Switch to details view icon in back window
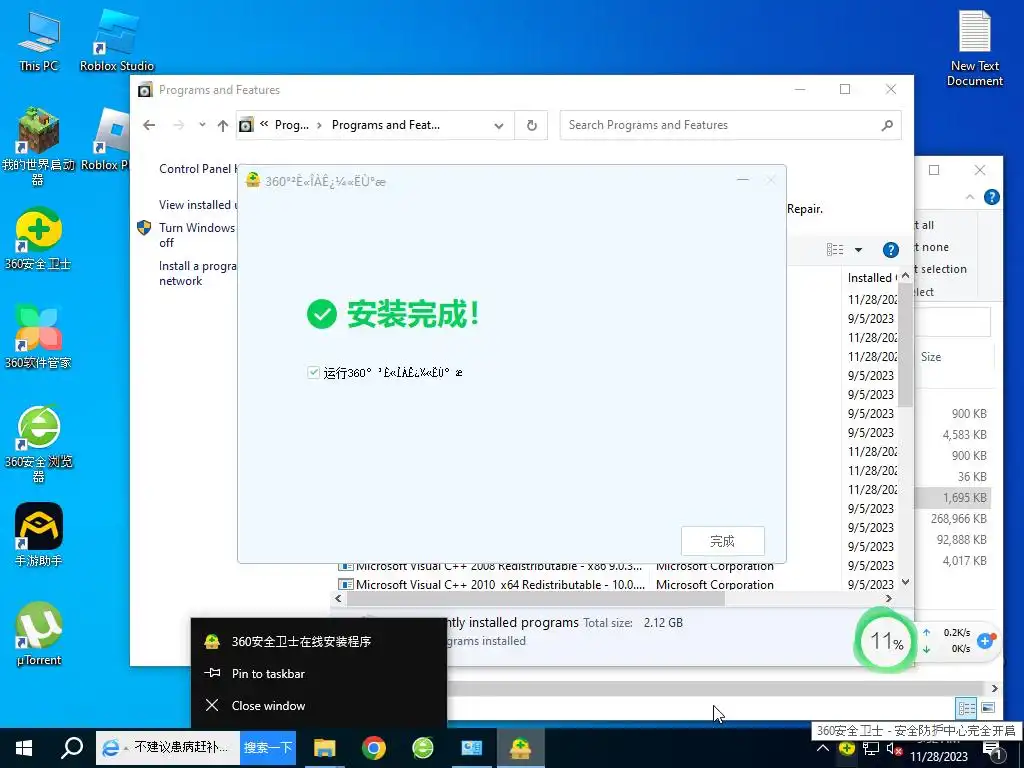This screenshot has width=1024, height=768. point(966,708)
